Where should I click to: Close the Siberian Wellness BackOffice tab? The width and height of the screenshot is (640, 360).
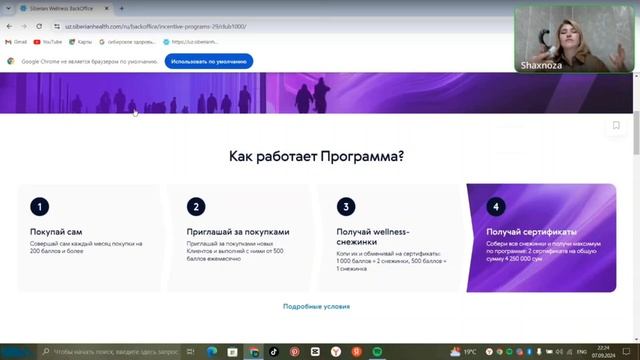pyautogui.click(x=107, y=8)
